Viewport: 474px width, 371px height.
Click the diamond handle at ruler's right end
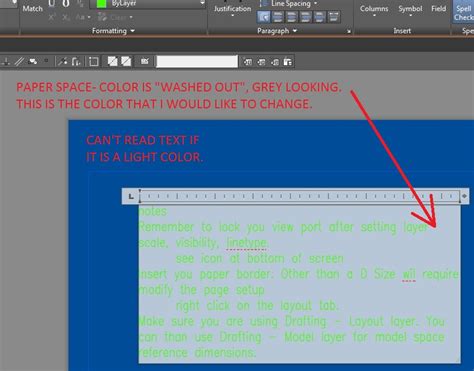(464, 196)
